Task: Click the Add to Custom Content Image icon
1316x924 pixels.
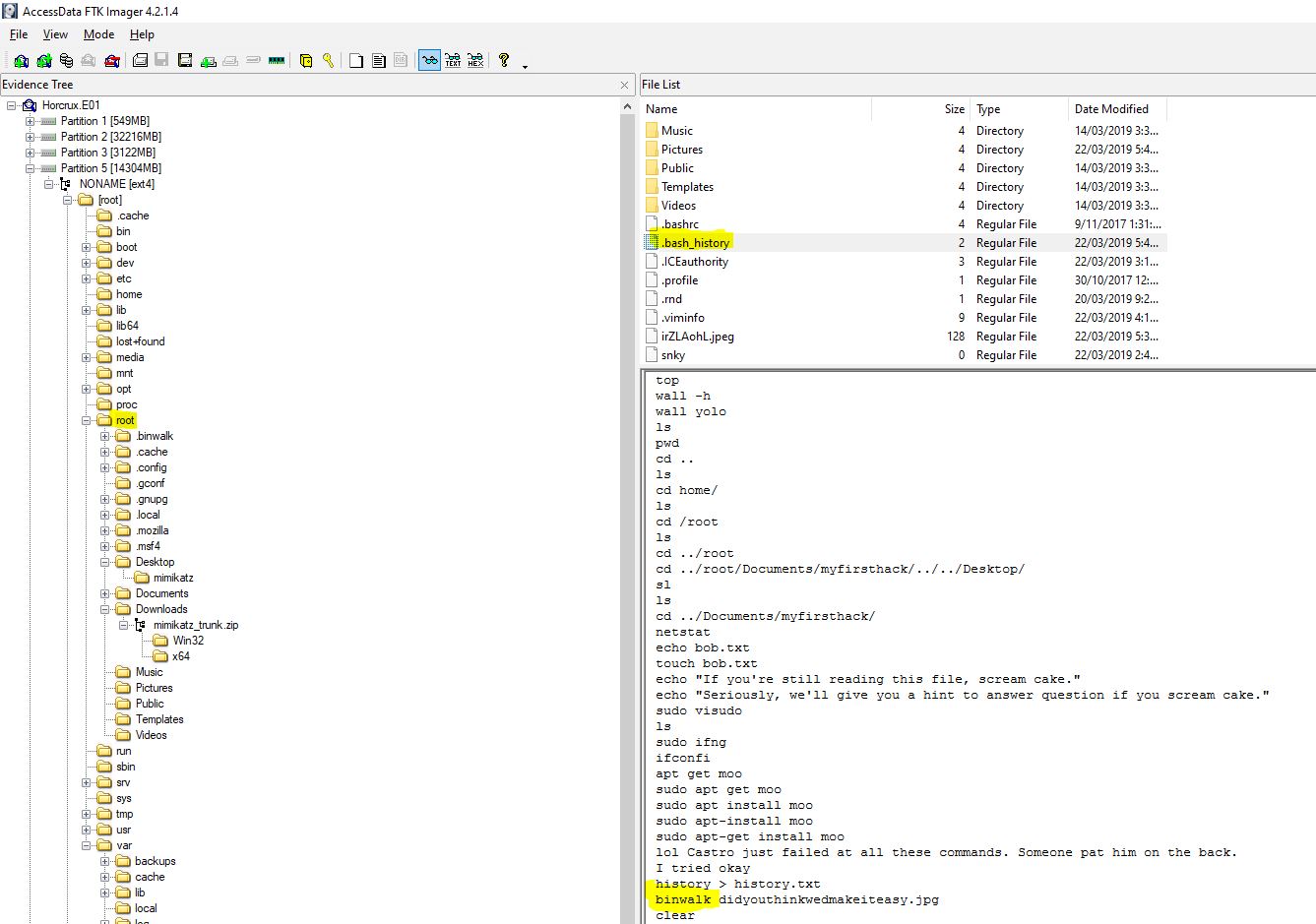Action: [208, 61]
